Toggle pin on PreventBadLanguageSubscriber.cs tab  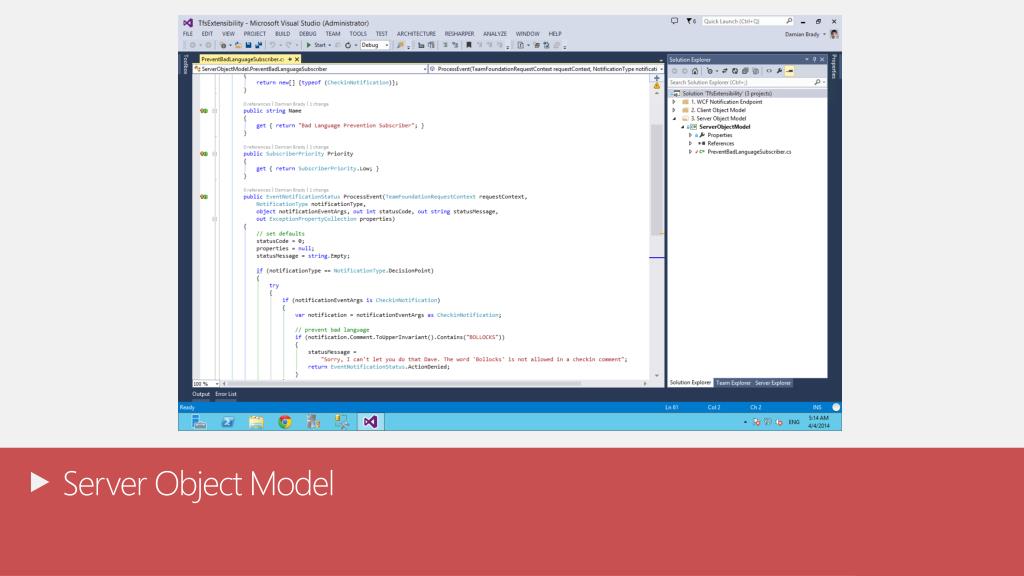pos(290,59)
